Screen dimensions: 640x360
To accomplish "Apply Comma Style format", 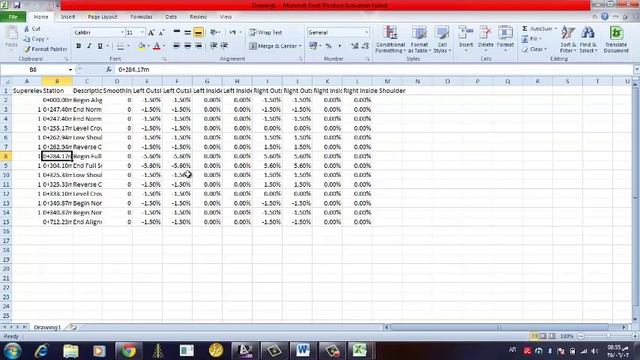I will tap(339, 46).
